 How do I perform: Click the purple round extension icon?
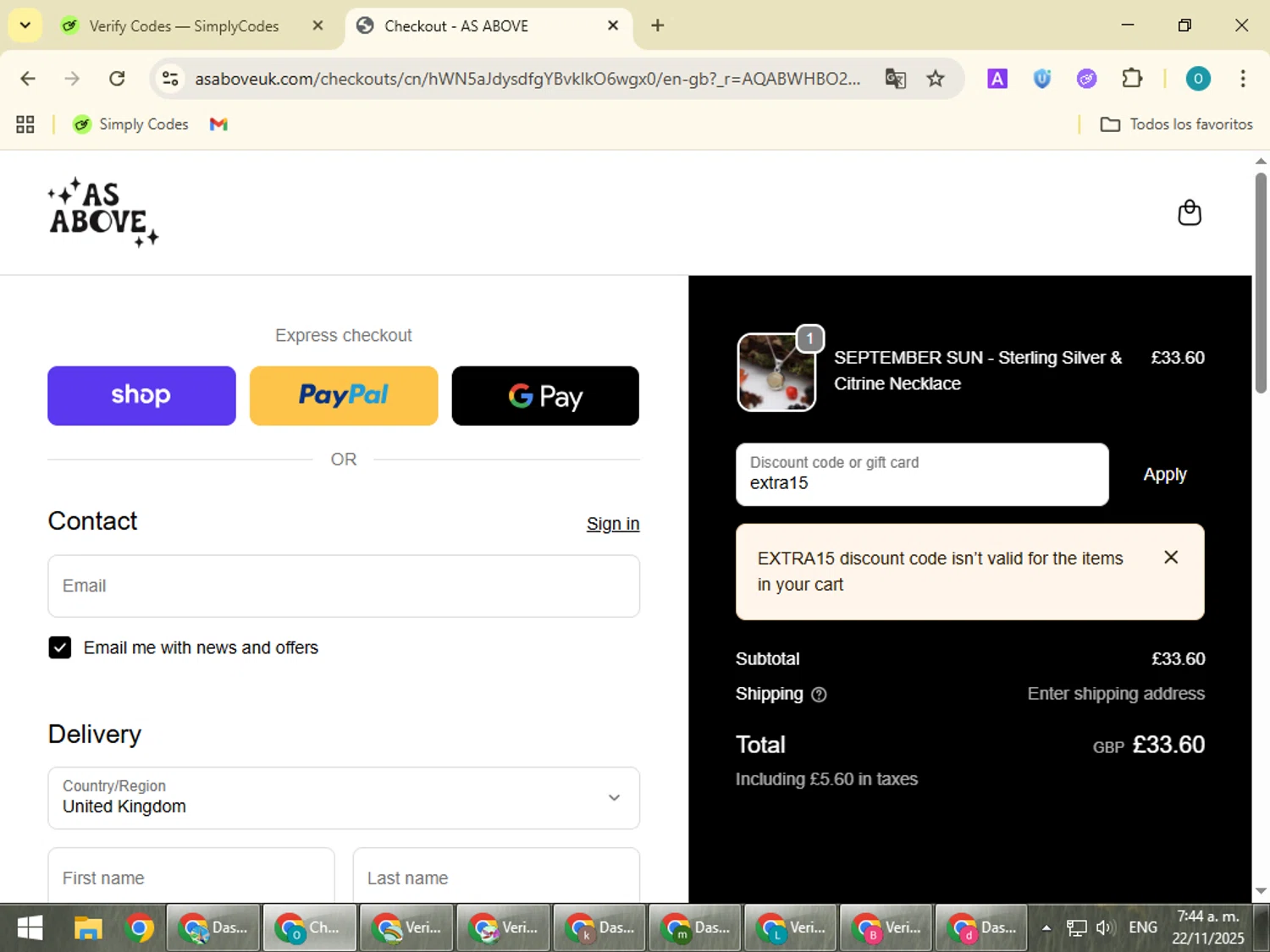[1086, 79]
